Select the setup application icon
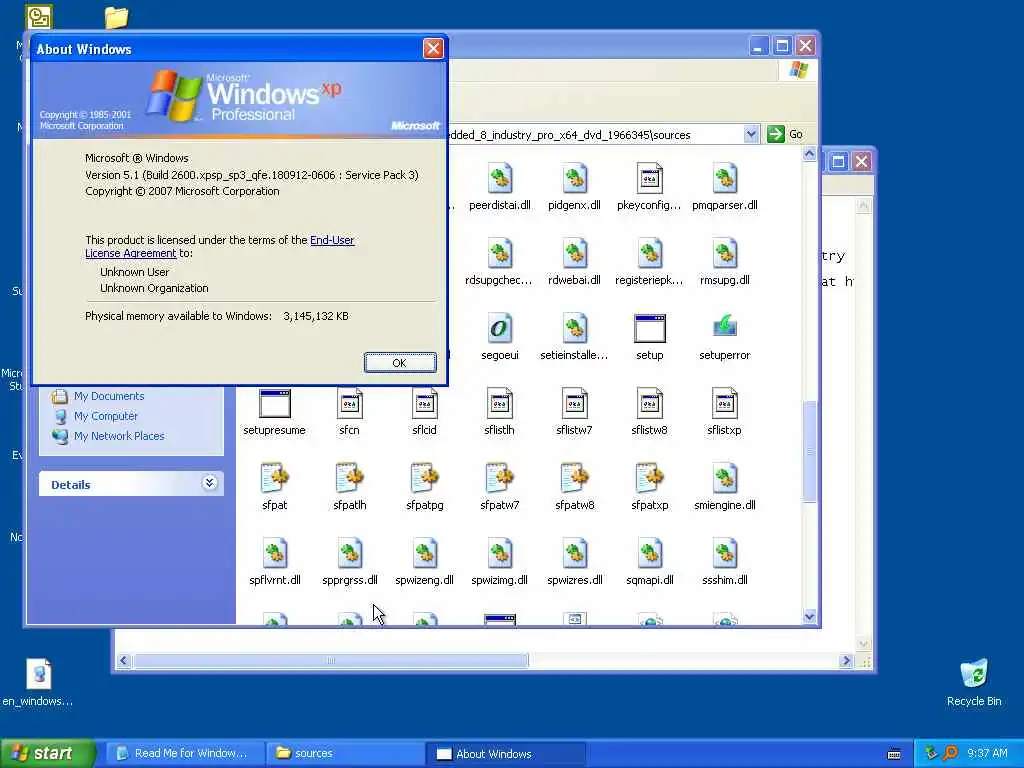The height and width of the screenshot is (768, 1024). (650, 328)
